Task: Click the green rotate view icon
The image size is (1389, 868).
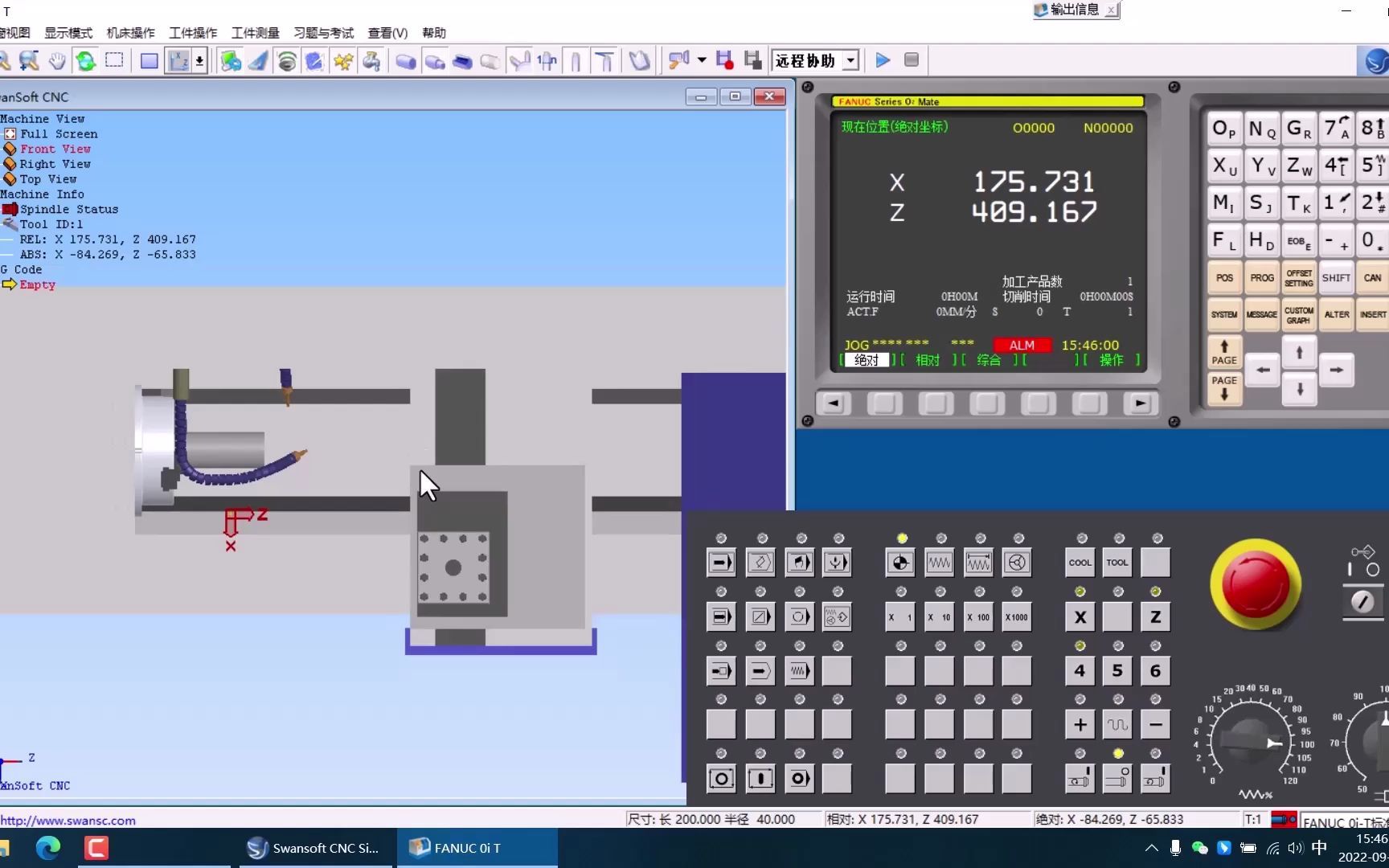Action: 85,60
